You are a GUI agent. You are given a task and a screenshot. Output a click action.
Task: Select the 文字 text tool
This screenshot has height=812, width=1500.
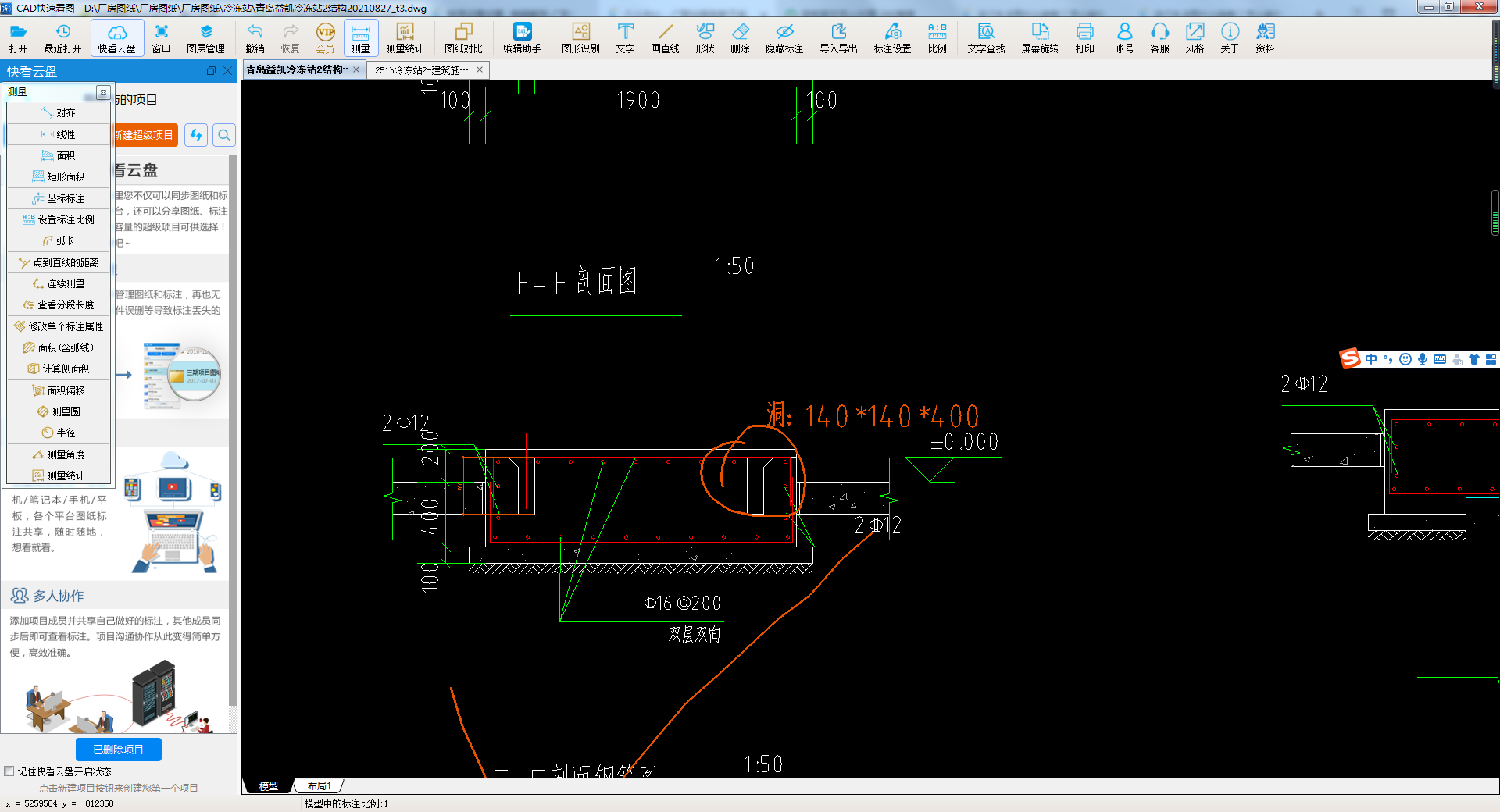point(625,37)
